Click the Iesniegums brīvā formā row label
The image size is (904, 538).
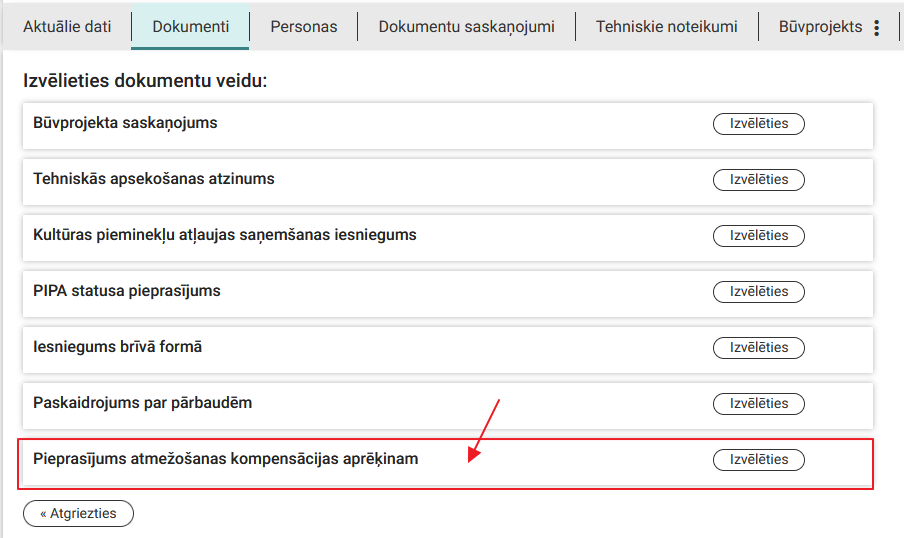(117, 347)
